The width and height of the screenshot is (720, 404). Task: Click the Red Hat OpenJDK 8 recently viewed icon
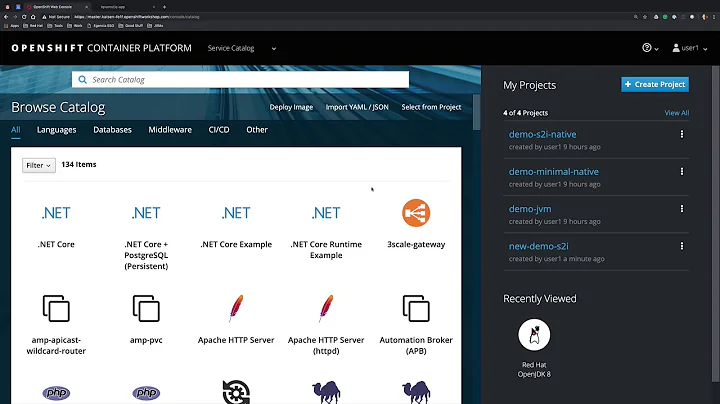coord(534,335)
